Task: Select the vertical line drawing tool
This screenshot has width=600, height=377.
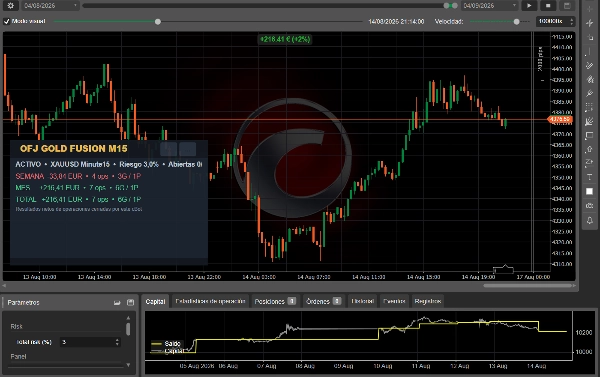Action: click(590, 52)
